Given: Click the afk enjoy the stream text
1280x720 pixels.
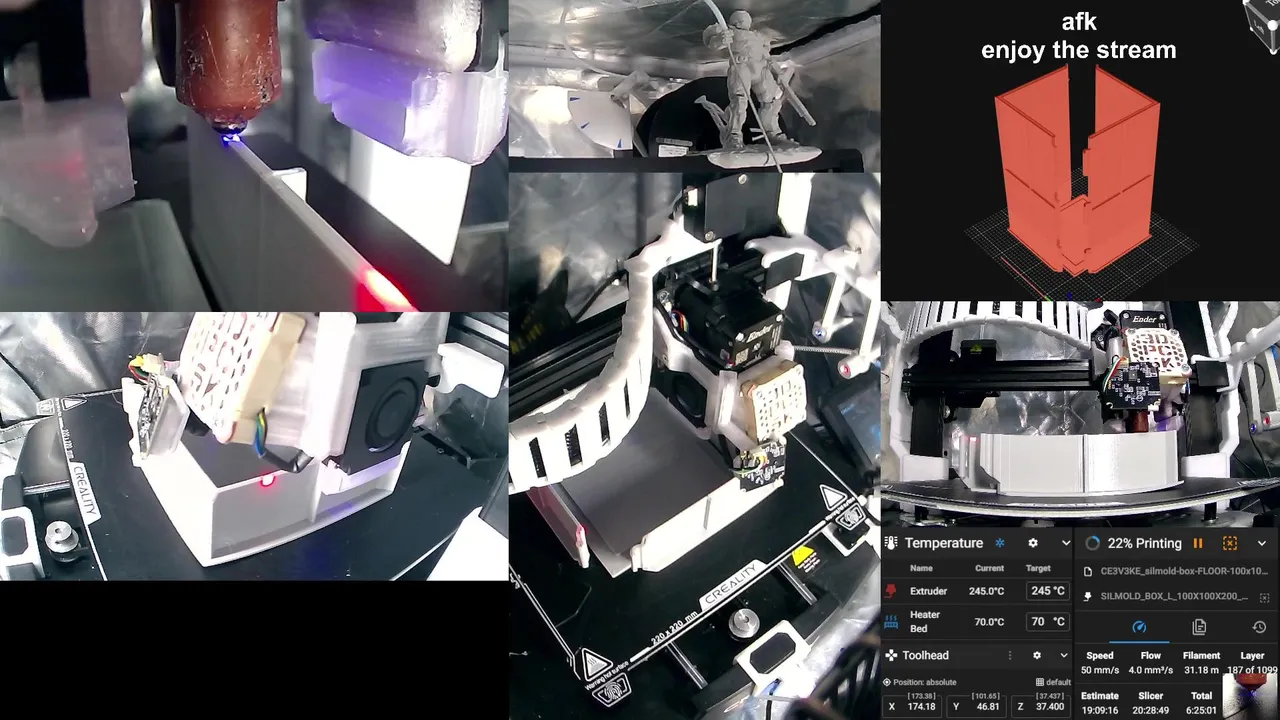Looking at the screenshot, I should (x=1079, y=37).
